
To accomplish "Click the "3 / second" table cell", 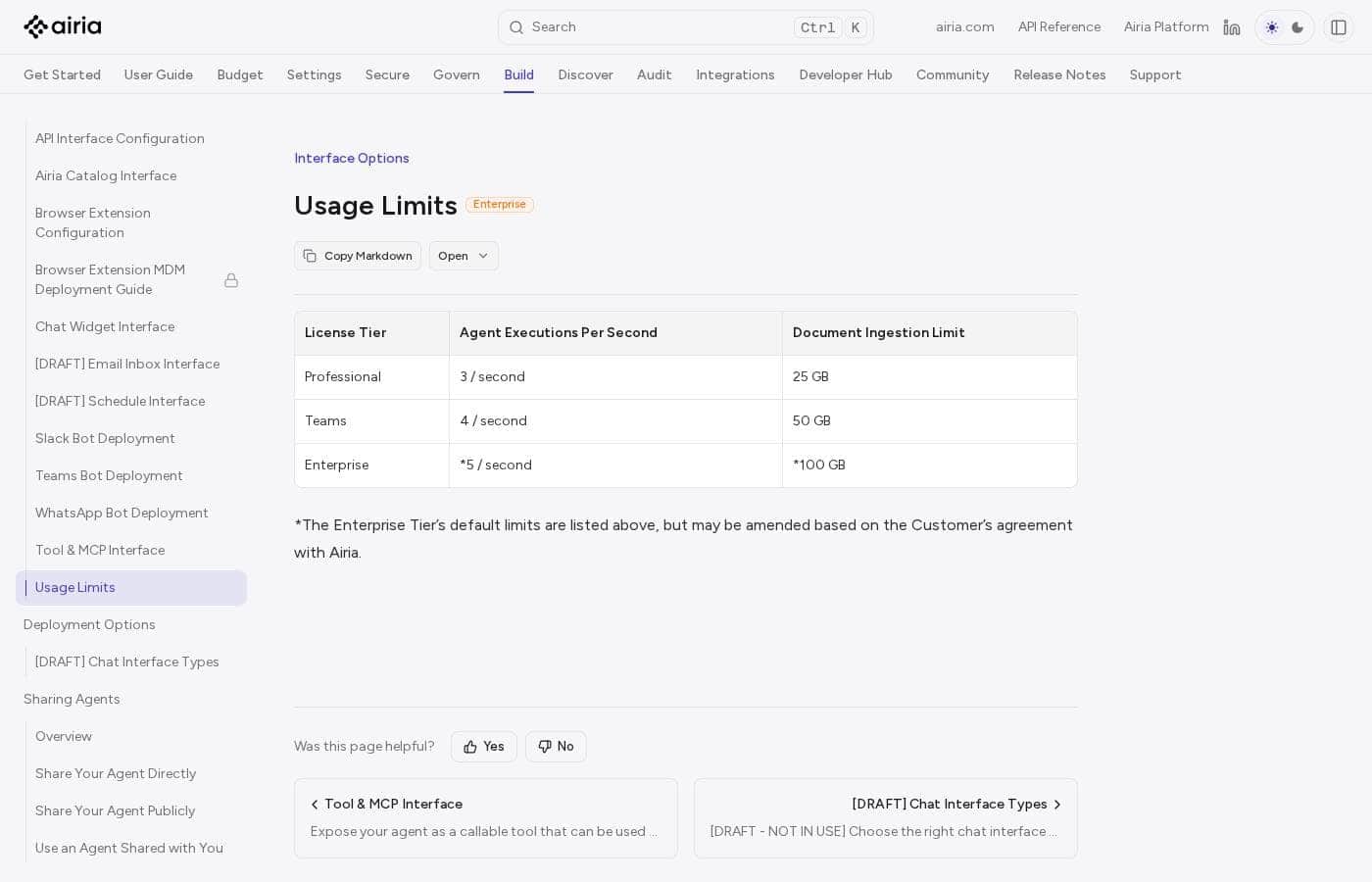I will [615, 377].
